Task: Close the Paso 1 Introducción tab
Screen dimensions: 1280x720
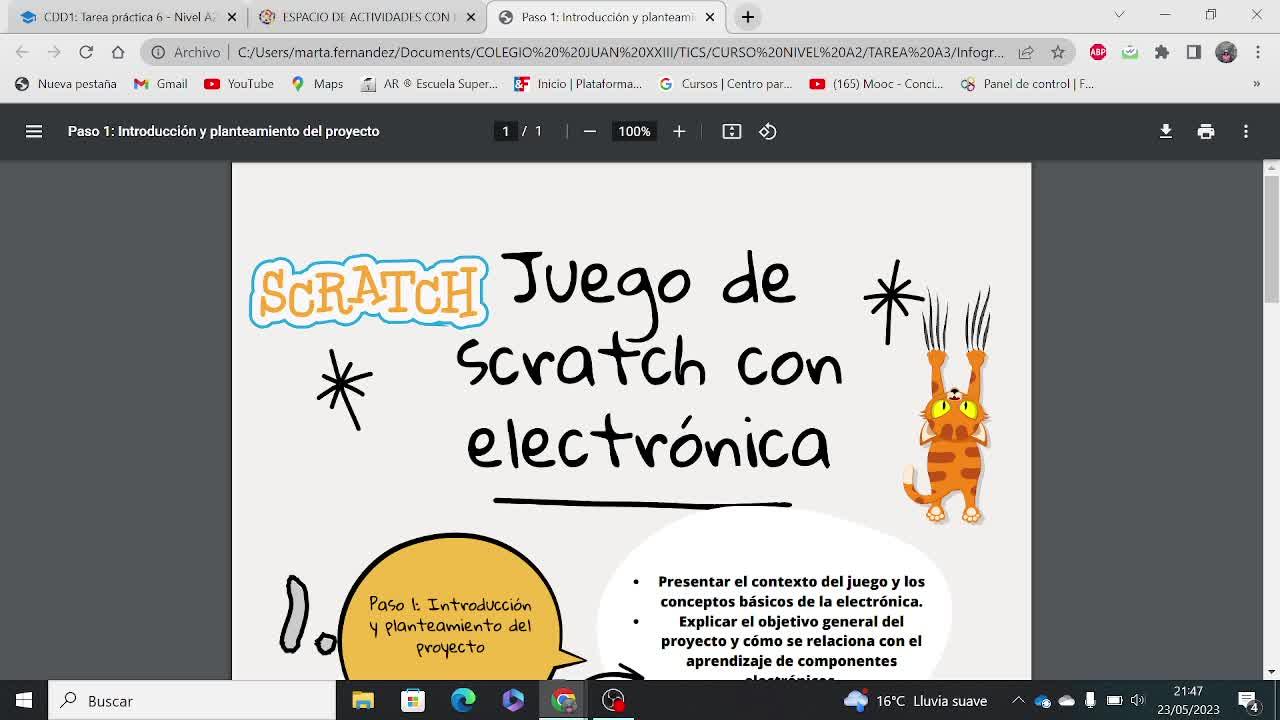Action: click(x=710, y=17)
